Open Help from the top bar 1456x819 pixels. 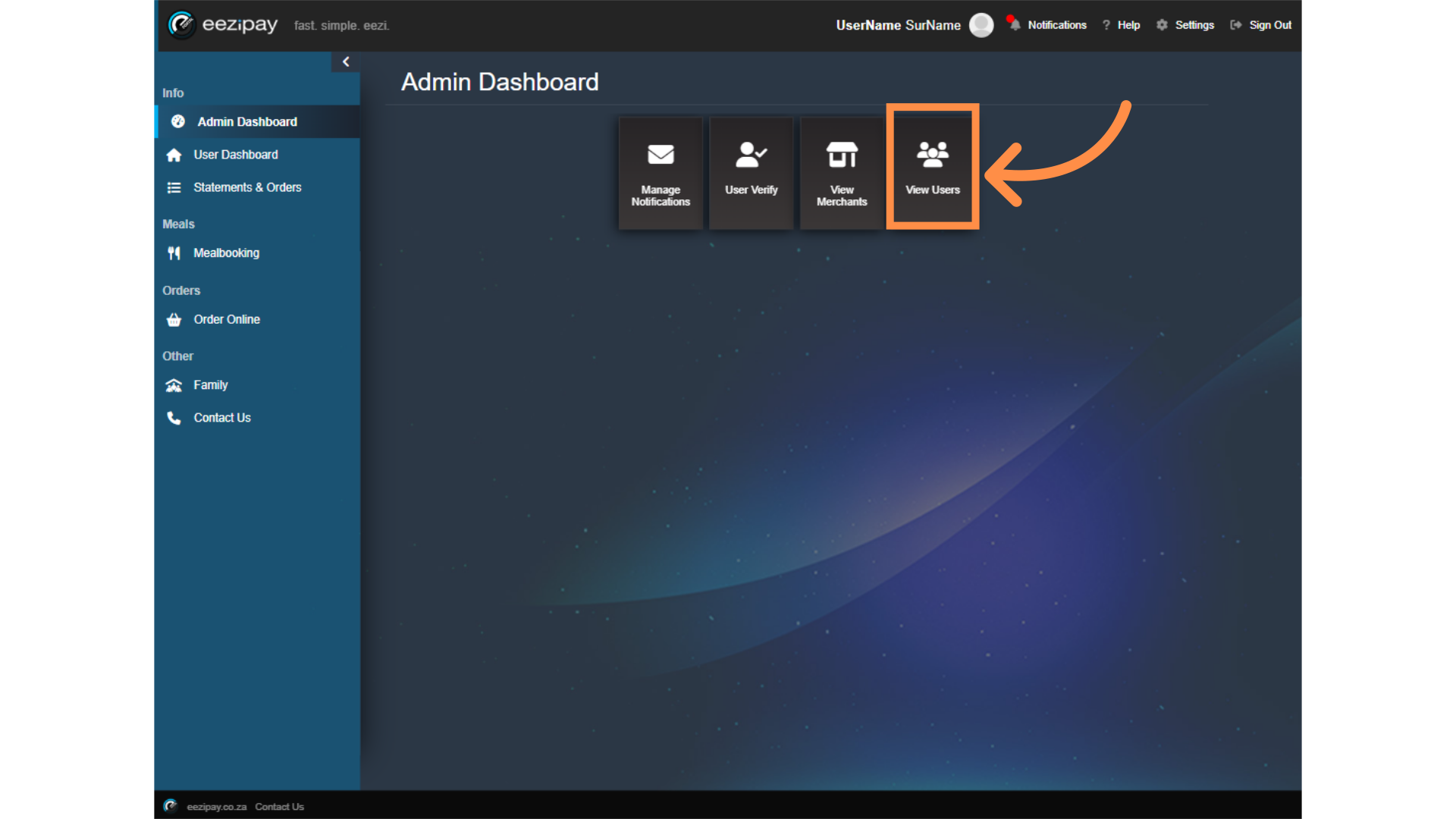point(1128,25)
